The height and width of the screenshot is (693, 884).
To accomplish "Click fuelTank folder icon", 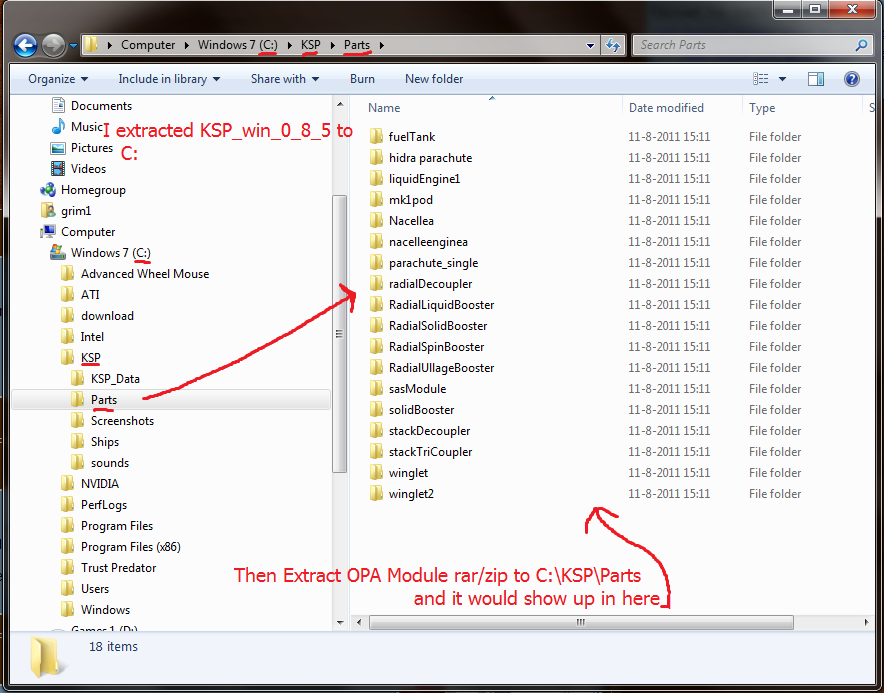I will point(377,136).
